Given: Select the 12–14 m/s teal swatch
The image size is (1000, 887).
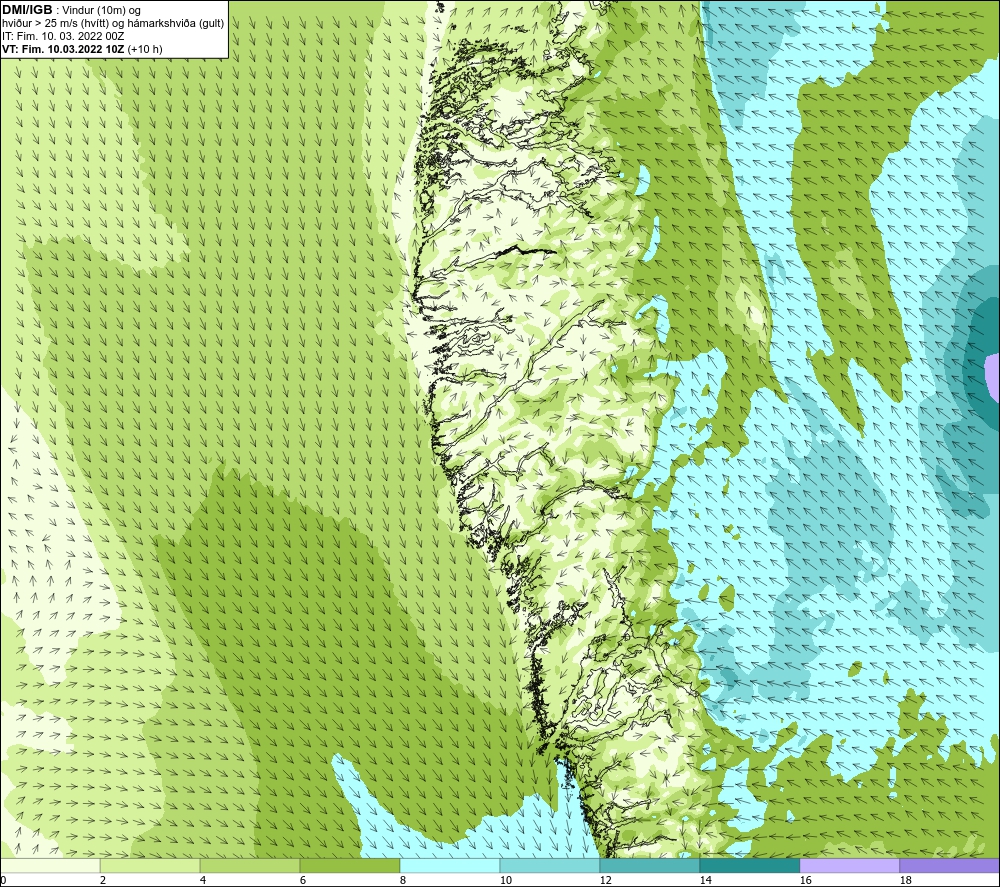Looking at the screenshot, I should click(649, 865).
